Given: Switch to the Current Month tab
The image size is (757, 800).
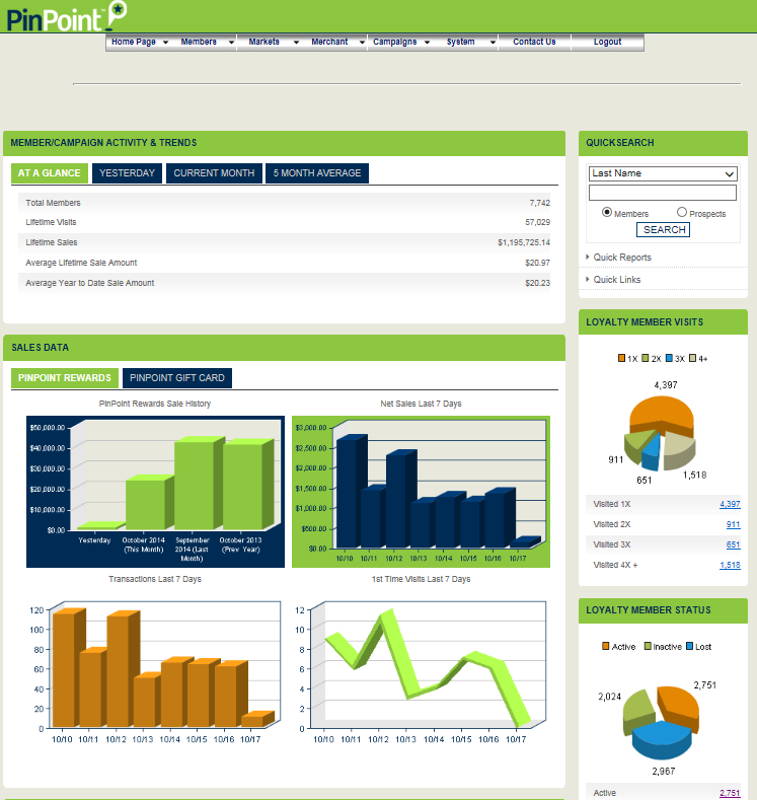Looking at the screenshot, I should point(214,173).
